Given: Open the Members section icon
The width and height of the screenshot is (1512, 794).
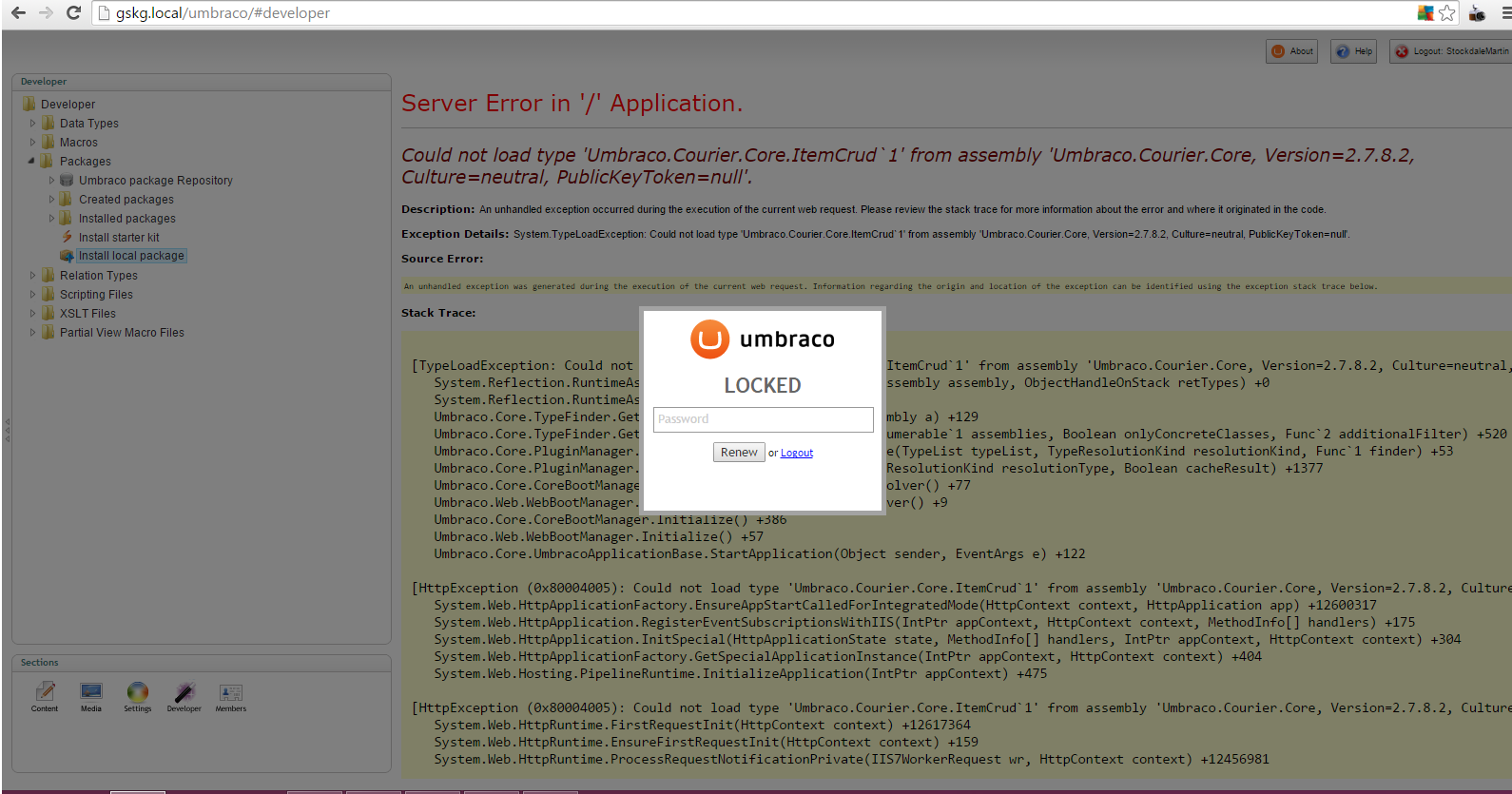Looking at the screenshot, I should tap(231, 697).
